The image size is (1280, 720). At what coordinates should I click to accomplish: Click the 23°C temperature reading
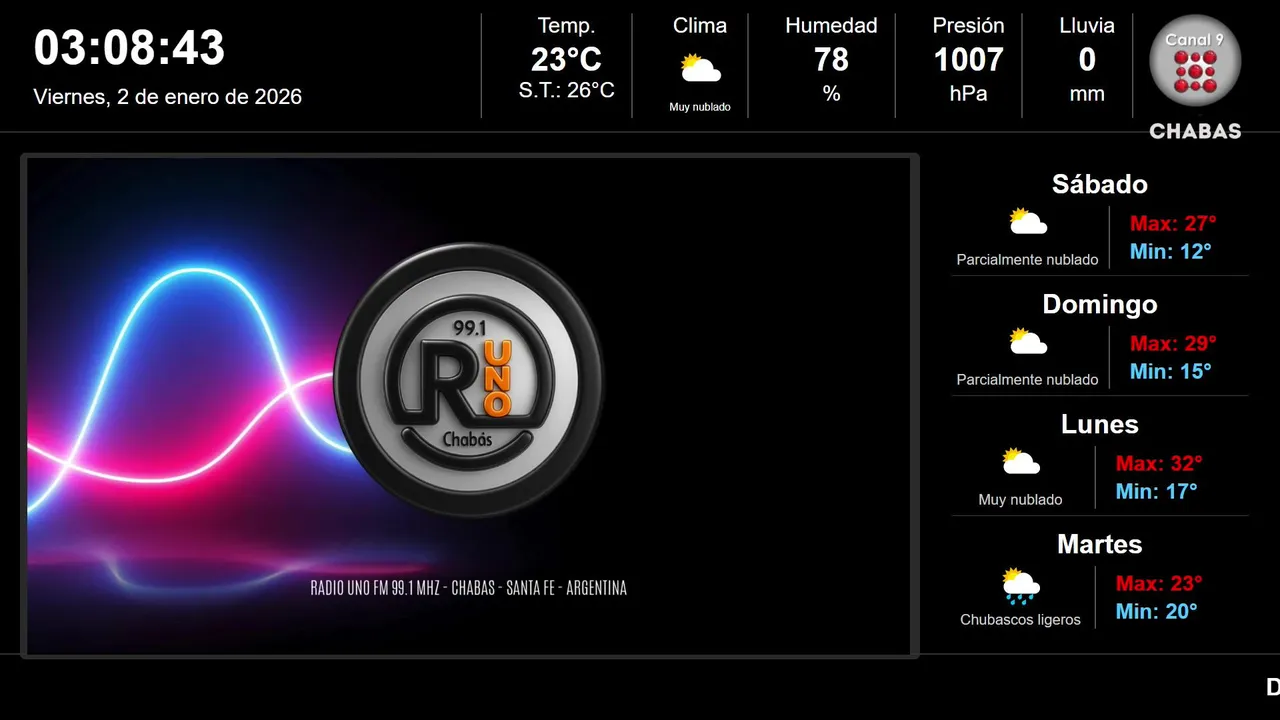pos(566,60)
